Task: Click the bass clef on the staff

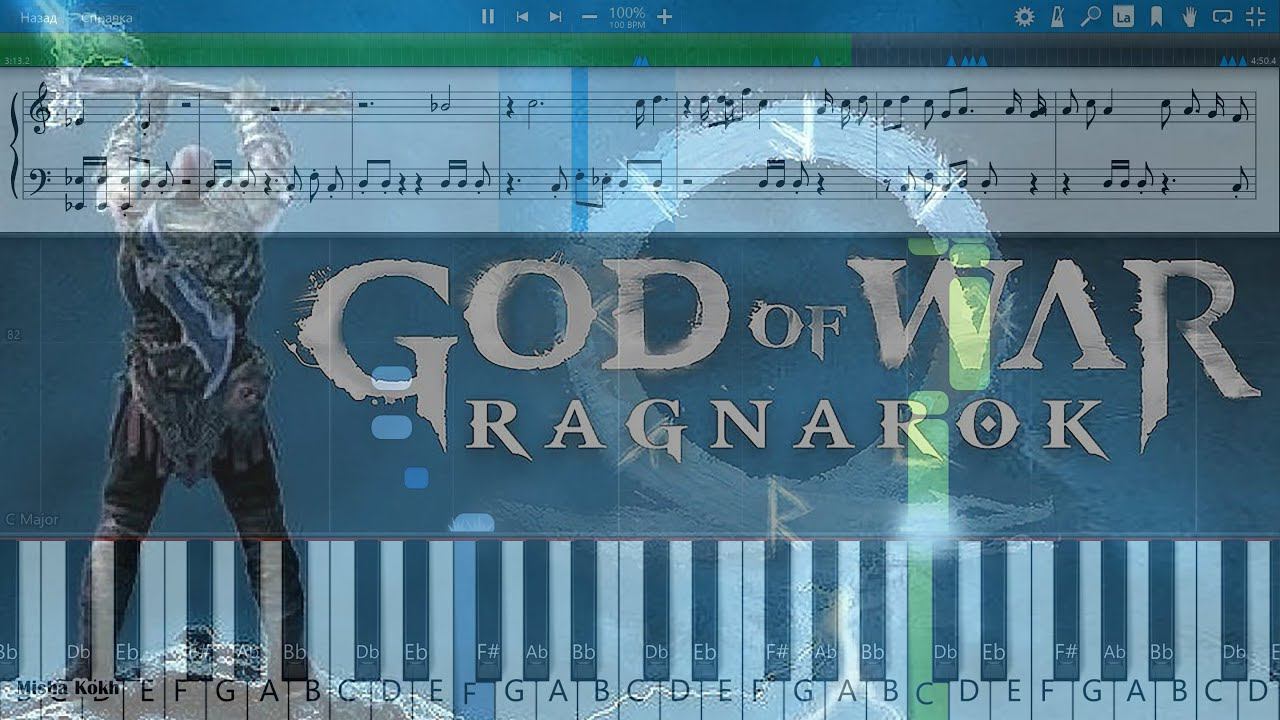Action: 41,180
